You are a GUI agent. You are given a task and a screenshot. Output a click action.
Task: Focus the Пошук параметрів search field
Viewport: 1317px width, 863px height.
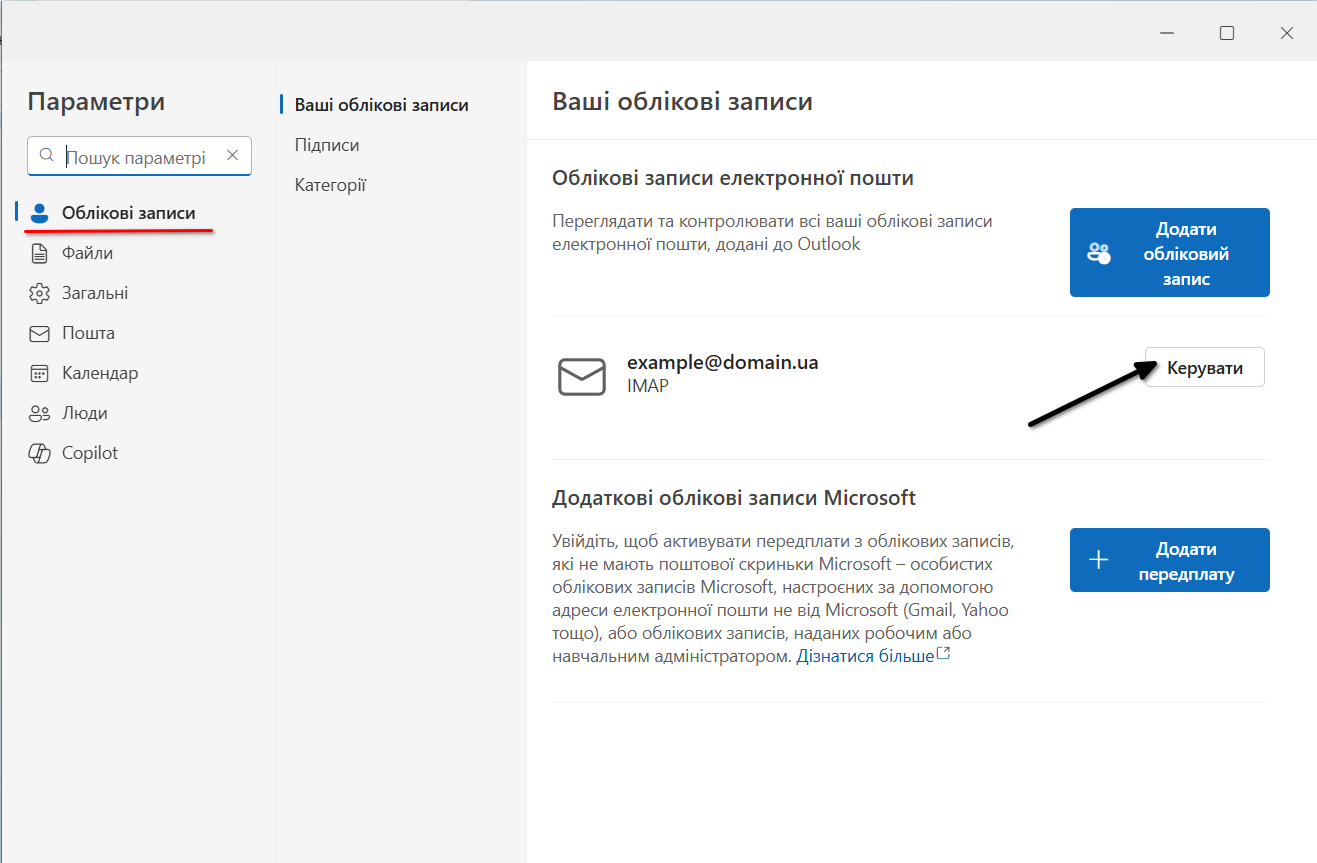[140, 157]
